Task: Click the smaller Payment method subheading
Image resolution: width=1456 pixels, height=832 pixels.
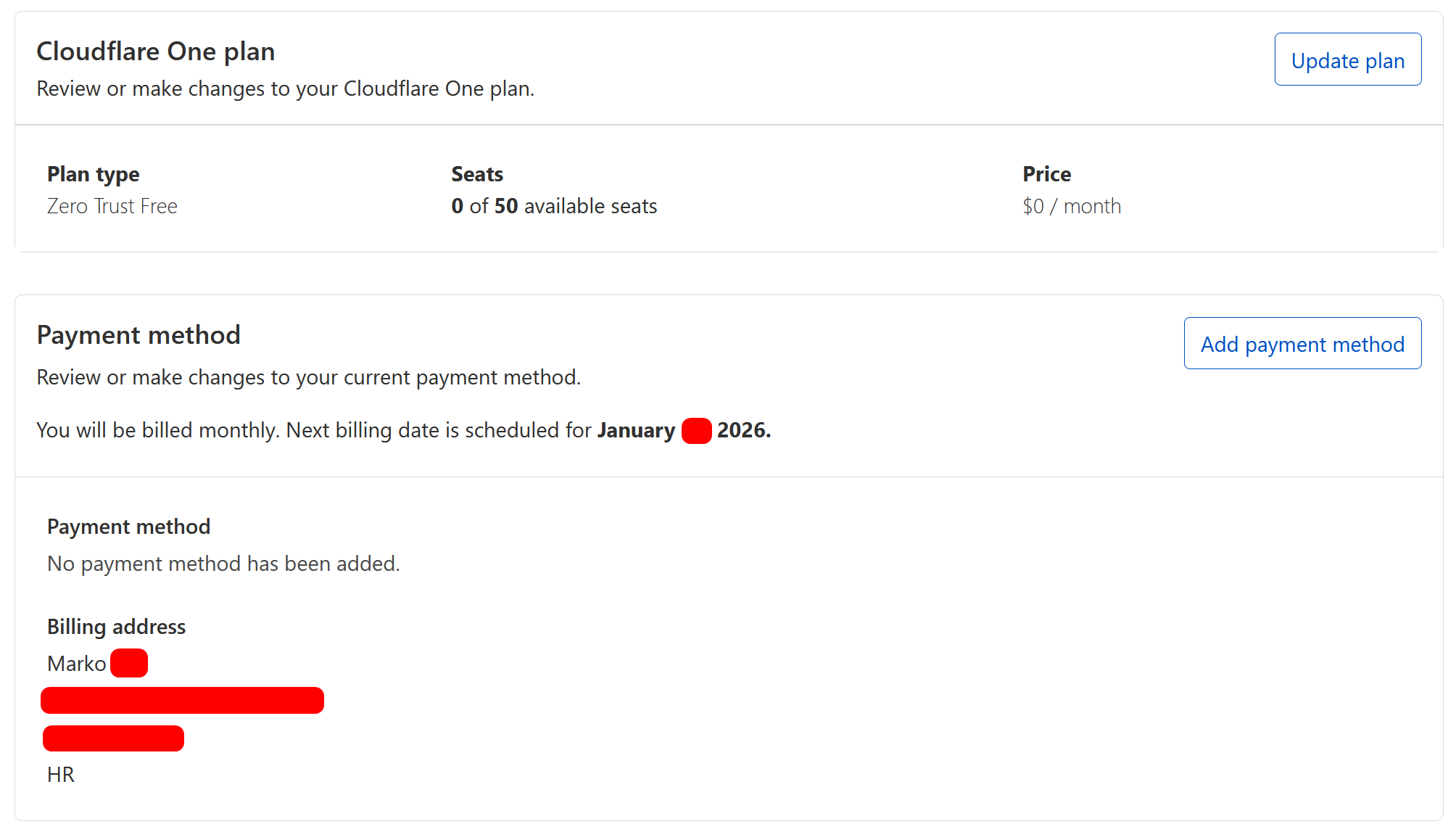Action: 128,527
